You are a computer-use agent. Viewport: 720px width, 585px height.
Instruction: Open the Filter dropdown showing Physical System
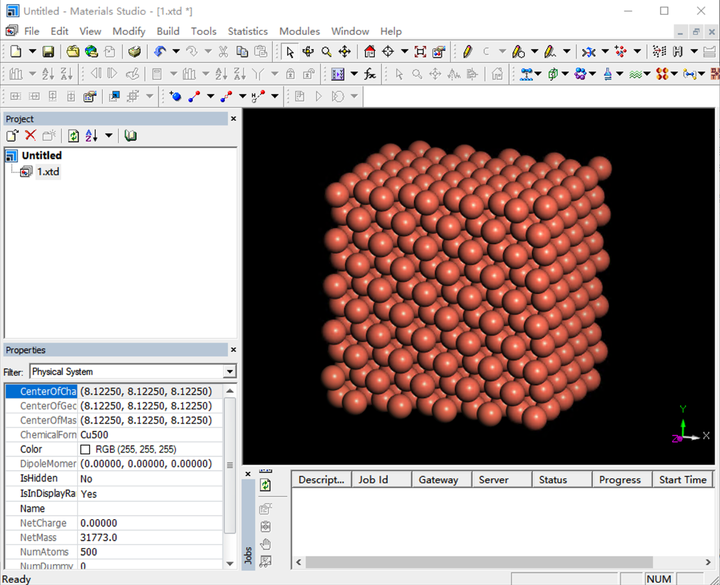click(230, 372)
